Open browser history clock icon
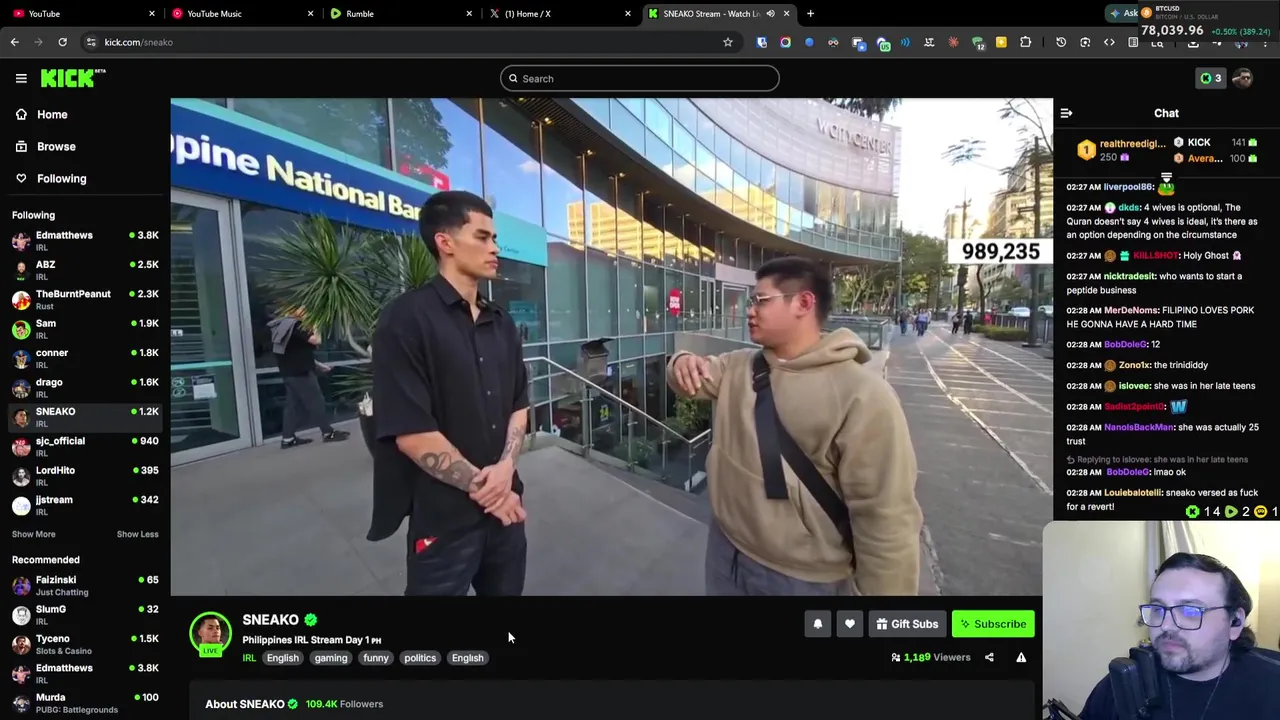Image resolution: width=1280 pixels, height=720 pixels. coord(1061,42)
